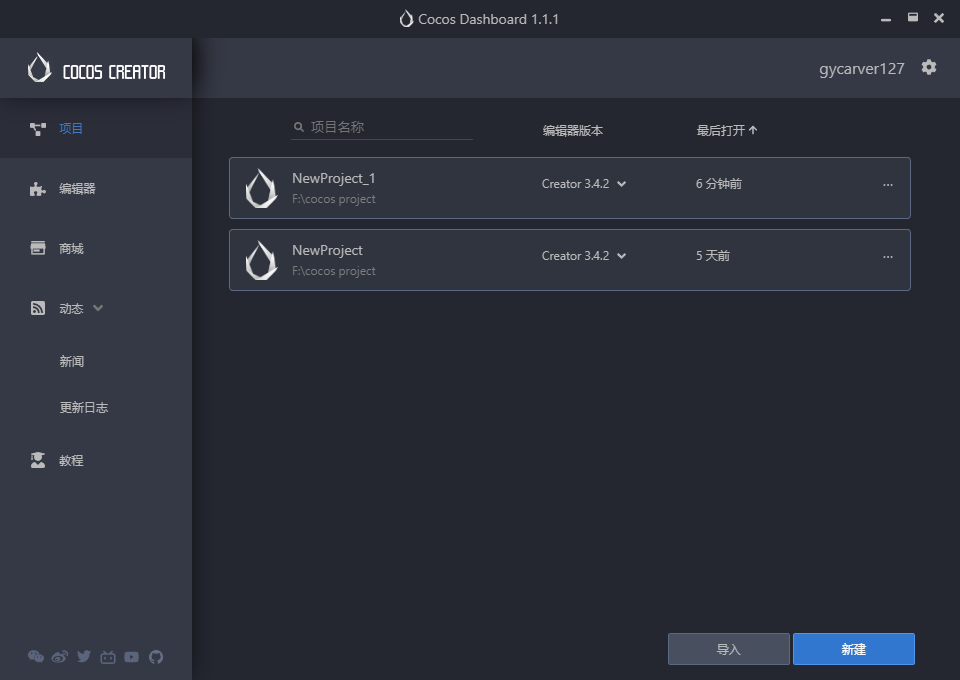Select the 项目 tab in sidebar
Screen dimensions: 960x680
coord(96,129)
